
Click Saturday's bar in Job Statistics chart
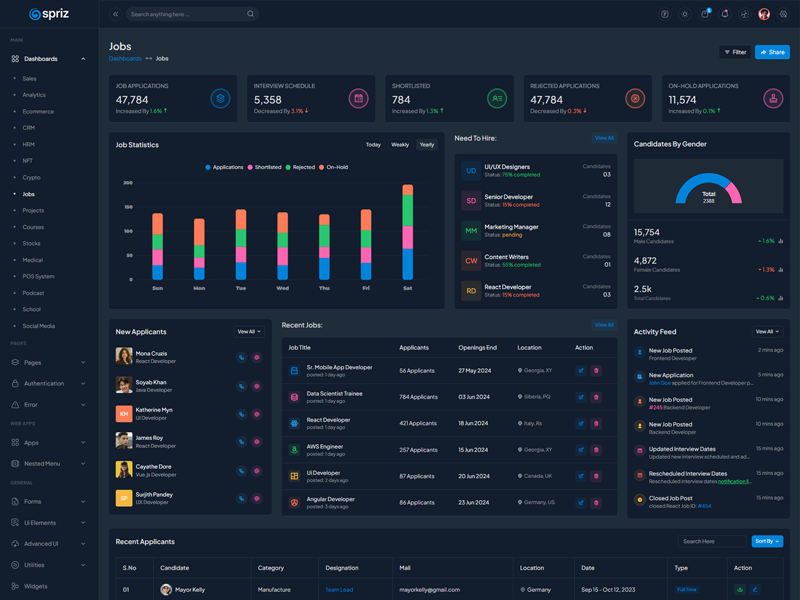pos(407,232)
